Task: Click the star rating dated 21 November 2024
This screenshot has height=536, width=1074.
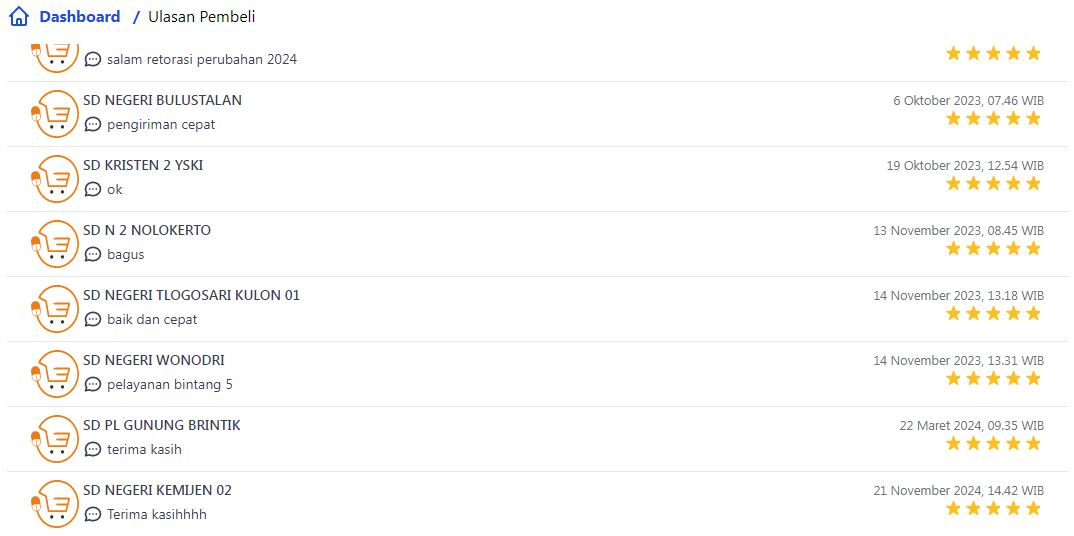Action: pyautogui.click(x=993, y=509)
